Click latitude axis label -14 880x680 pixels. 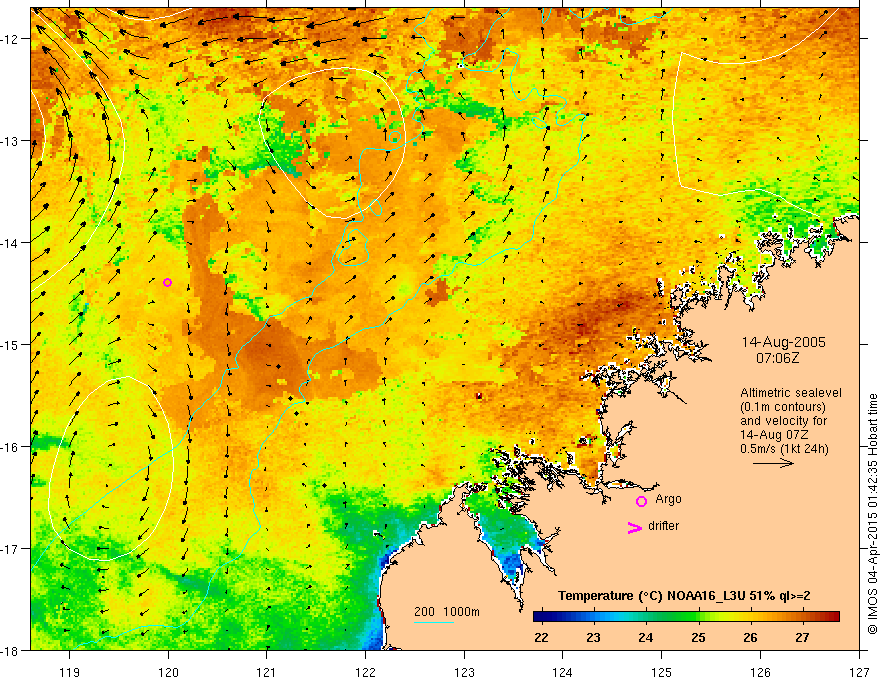11,242
